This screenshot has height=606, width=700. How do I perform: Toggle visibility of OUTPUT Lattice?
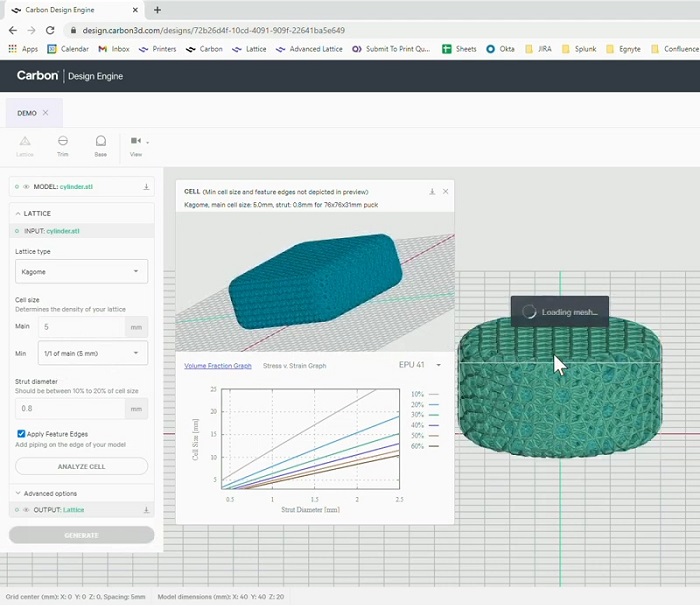27,511
